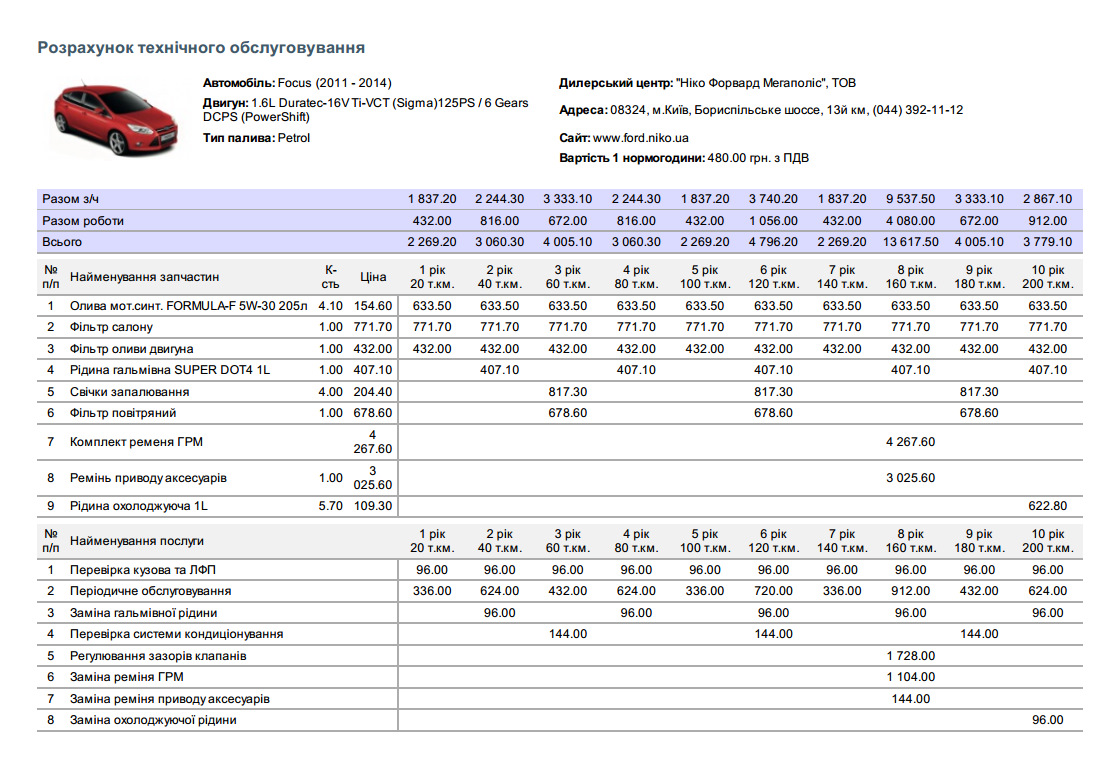Image resolution: width=1118 pixels, height=777 pixels.
Task: Click the 622.80 coolant cost cell
Action: [x=1047, y=506]
